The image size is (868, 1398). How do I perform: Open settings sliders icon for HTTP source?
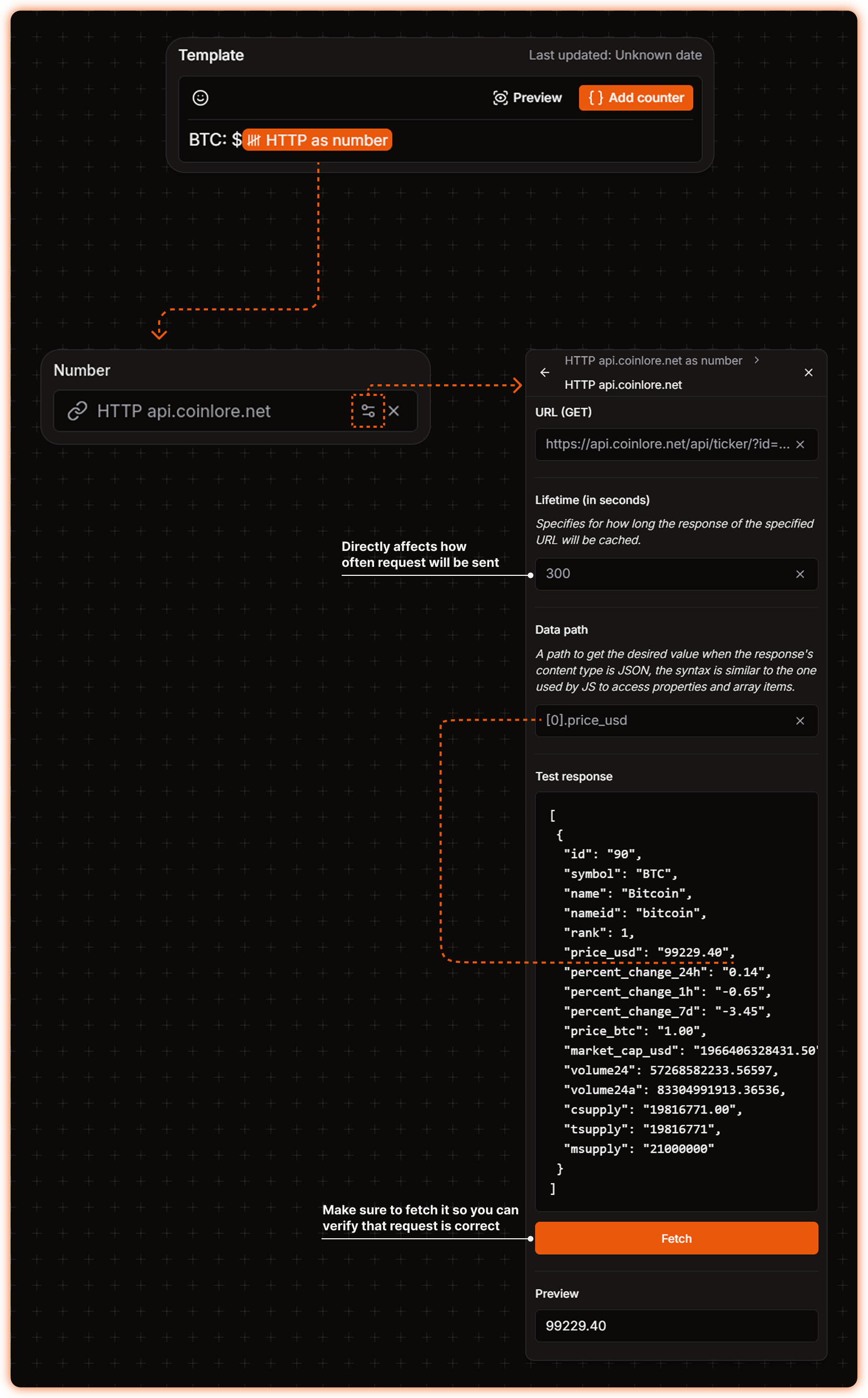(x=368, y=411)
